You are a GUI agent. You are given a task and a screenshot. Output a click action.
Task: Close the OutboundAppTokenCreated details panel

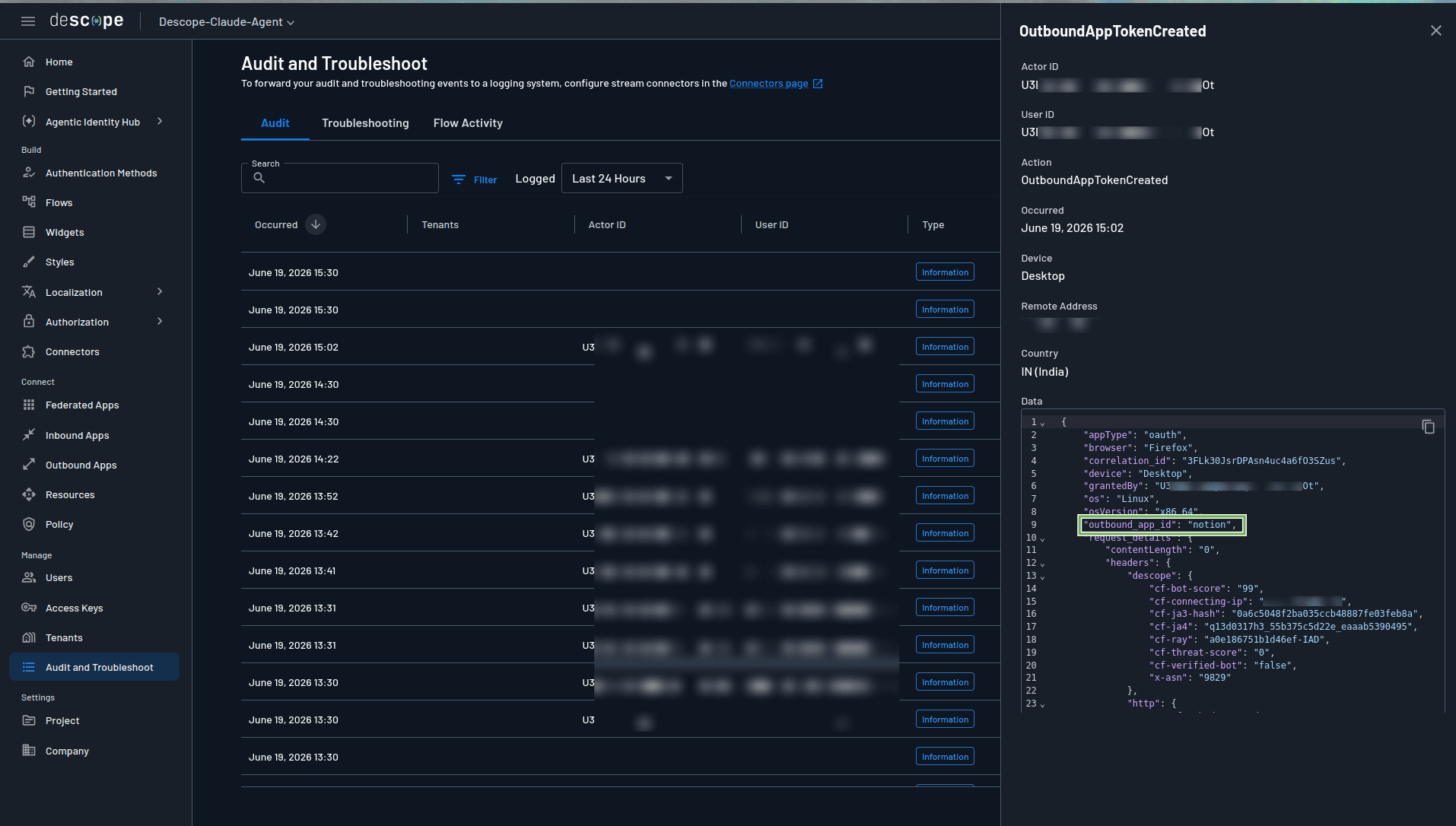click(1435, 30)
